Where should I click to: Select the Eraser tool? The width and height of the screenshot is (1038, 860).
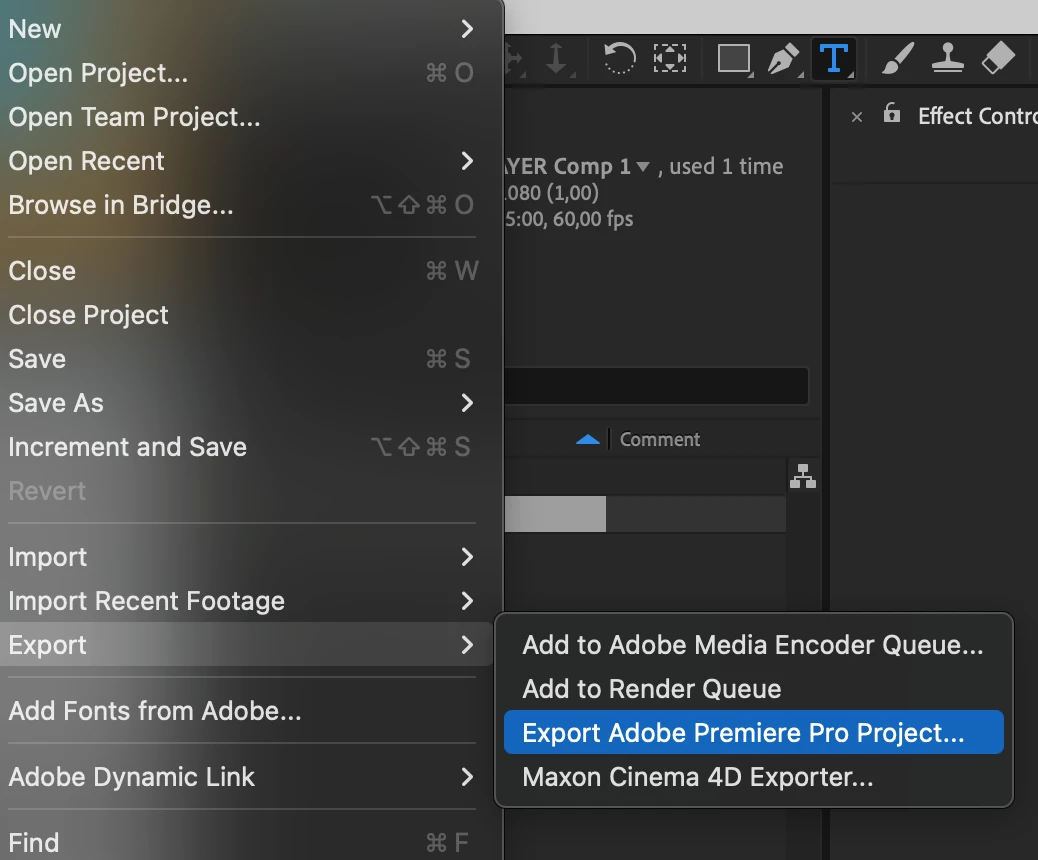click(x=998, y=58)
